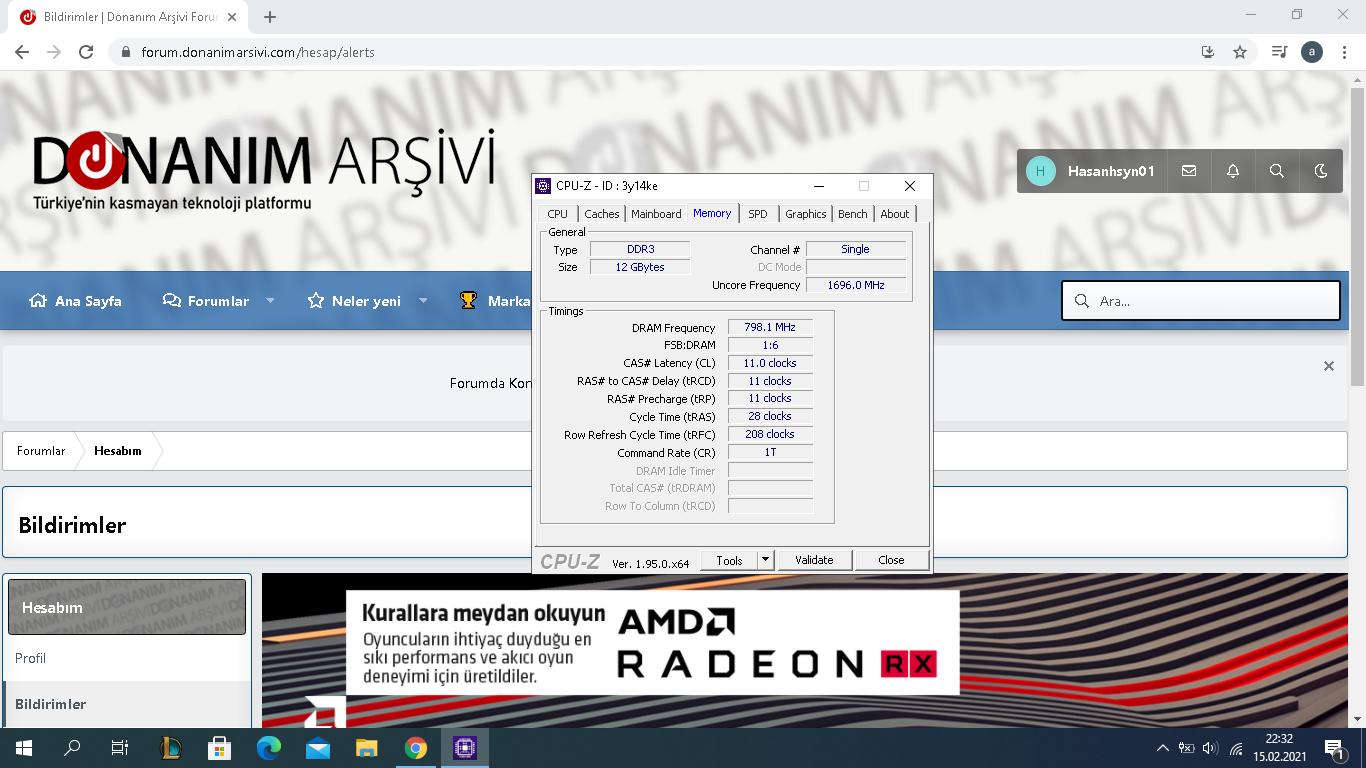Select the CPU-Z icon on the taskbar
This screenshot has height=768, width=1366.
click(465, 748)
